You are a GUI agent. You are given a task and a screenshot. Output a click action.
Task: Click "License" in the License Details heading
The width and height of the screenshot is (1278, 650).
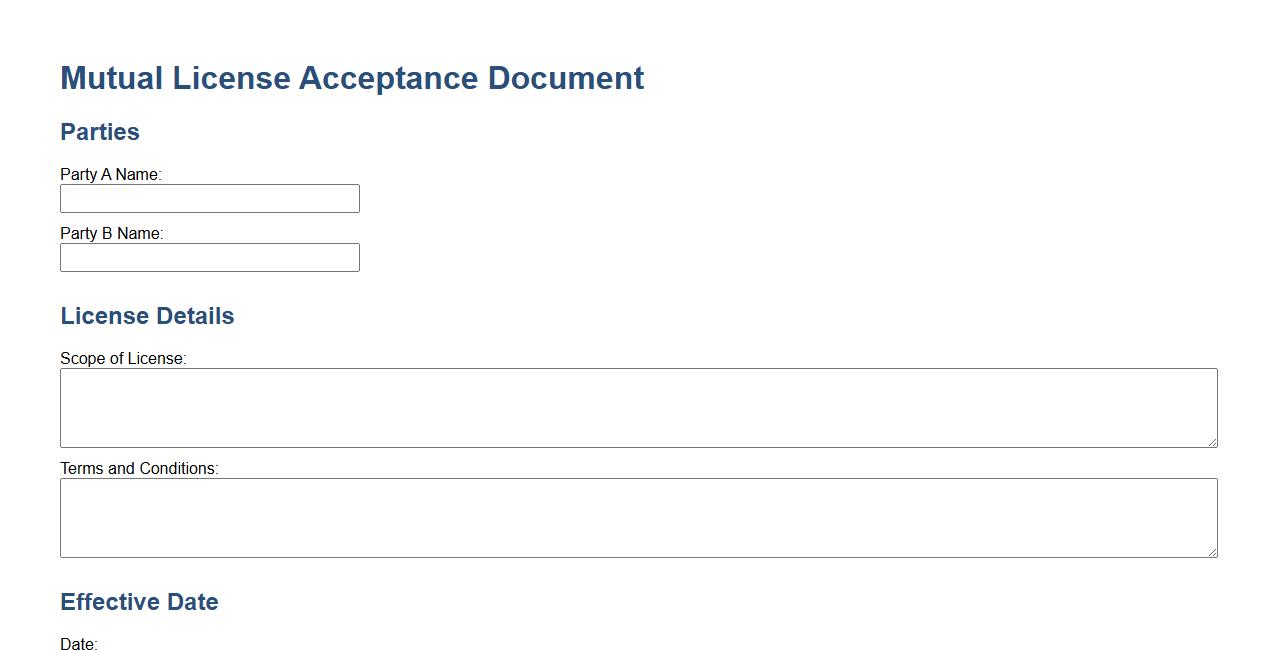pyautogui.click(x=103, y=316)
